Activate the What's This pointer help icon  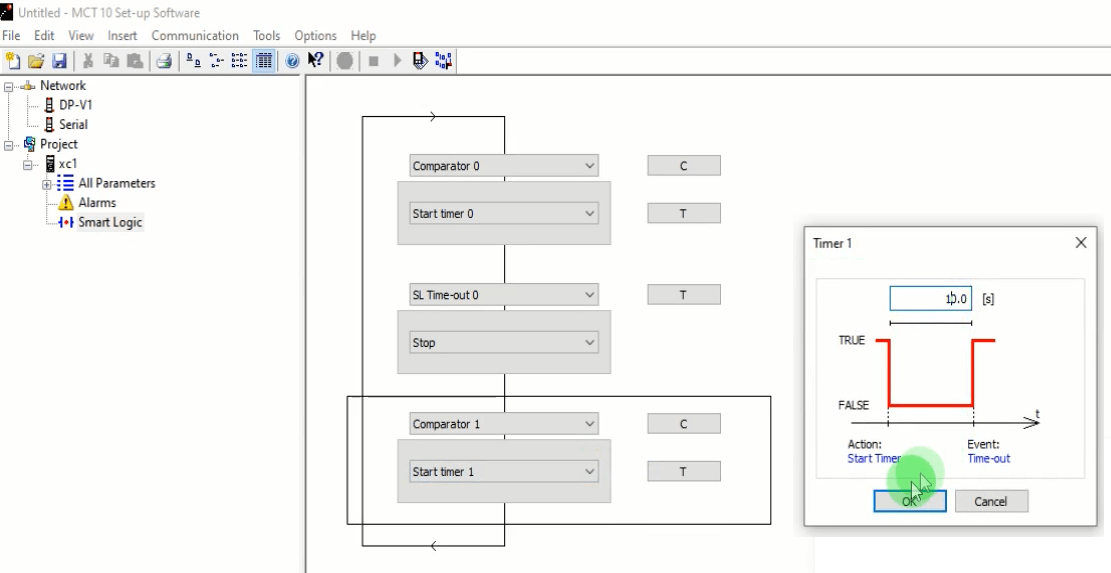click(x=314, y=61)
